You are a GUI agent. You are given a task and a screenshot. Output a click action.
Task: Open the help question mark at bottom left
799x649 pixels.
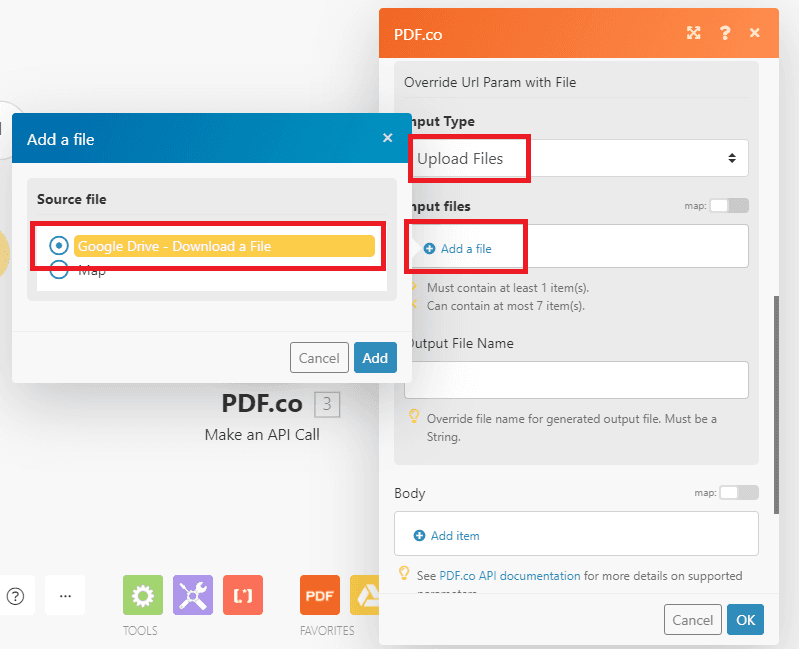coord(15,596)
